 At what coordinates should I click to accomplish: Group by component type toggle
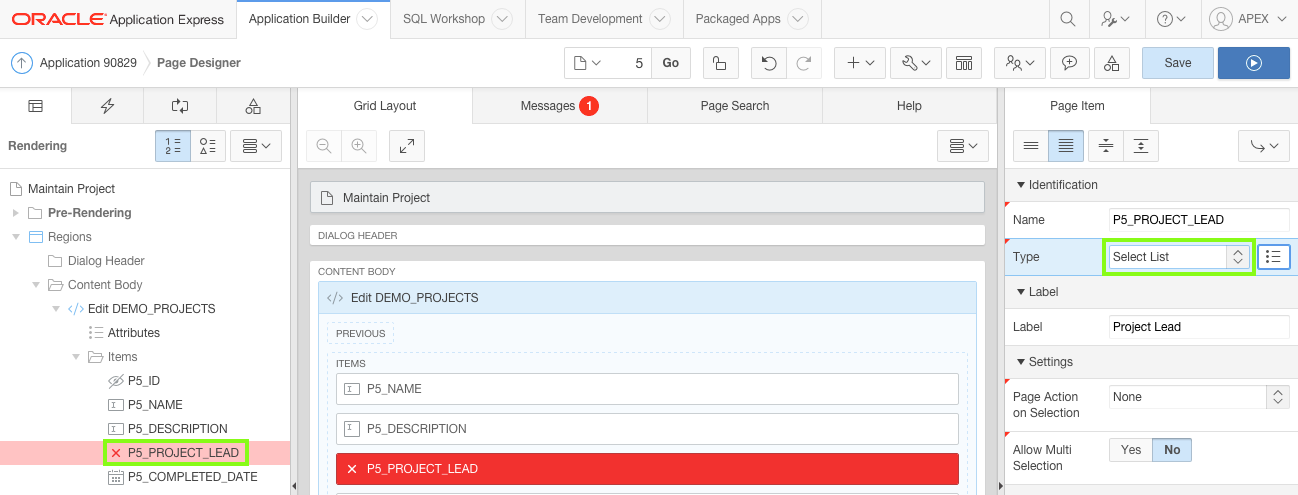[208, 146]
